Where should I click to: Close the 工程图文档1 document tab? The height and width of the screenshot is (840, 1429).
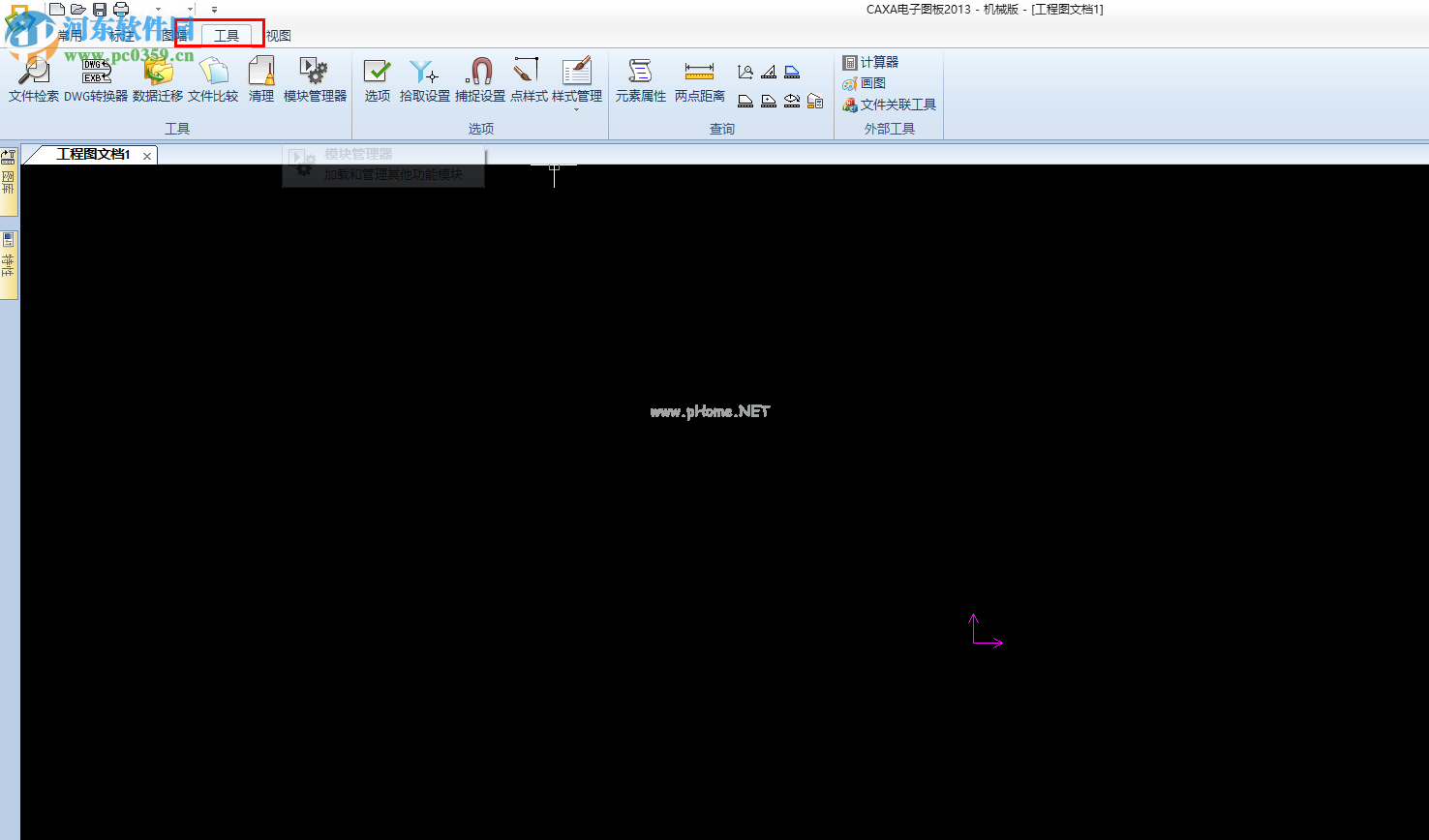pyautogui.click(x=146, y=156)
